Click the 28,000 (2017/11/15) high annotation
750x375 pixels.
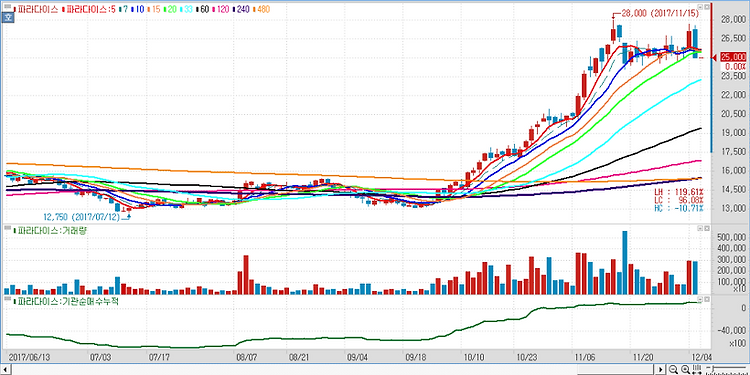coord(659,13)
